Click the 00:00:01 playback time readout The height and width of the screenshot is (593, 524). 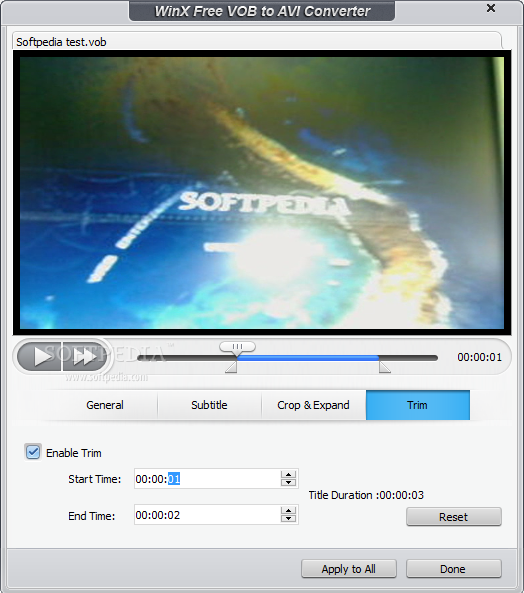[479, 357]
